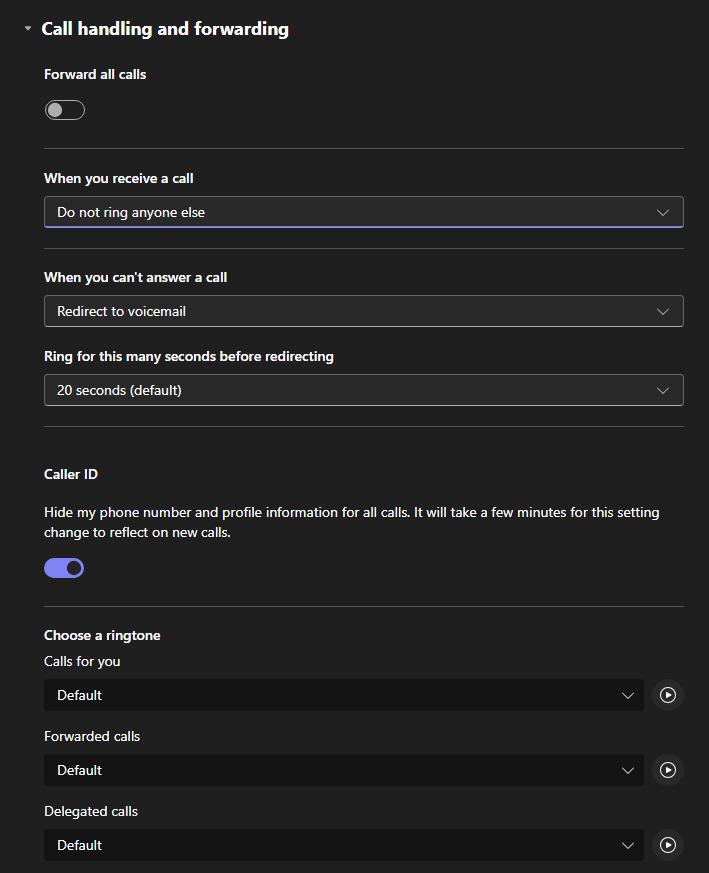Screen dimensions: 709x873
Task: Collapse the Call handling and forwarding section
Action: [x=28, y=29]
